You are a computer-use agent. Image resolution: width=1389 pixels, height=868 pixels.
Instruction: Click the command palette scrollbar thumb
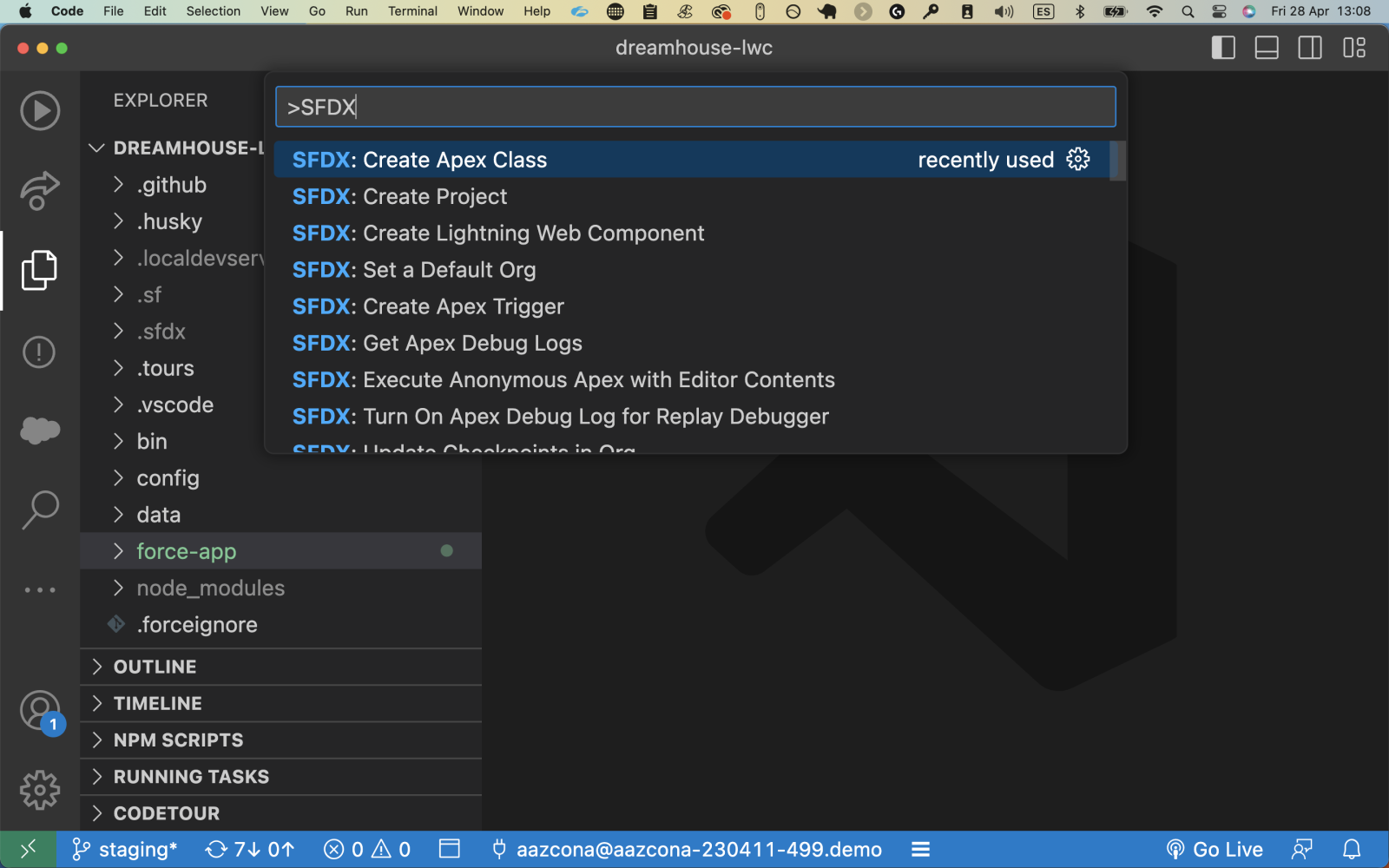tap(1118, 161)
